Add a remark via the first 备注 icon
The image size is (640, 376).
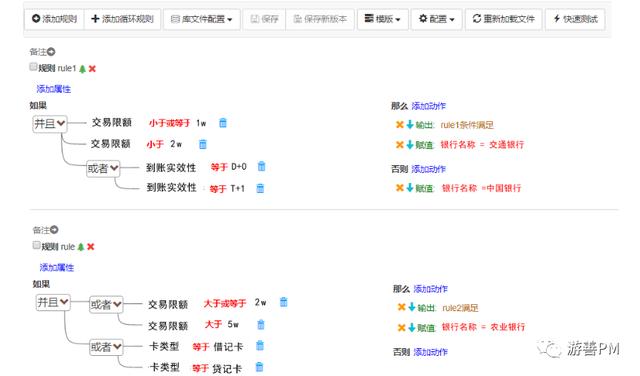(51, 52)
